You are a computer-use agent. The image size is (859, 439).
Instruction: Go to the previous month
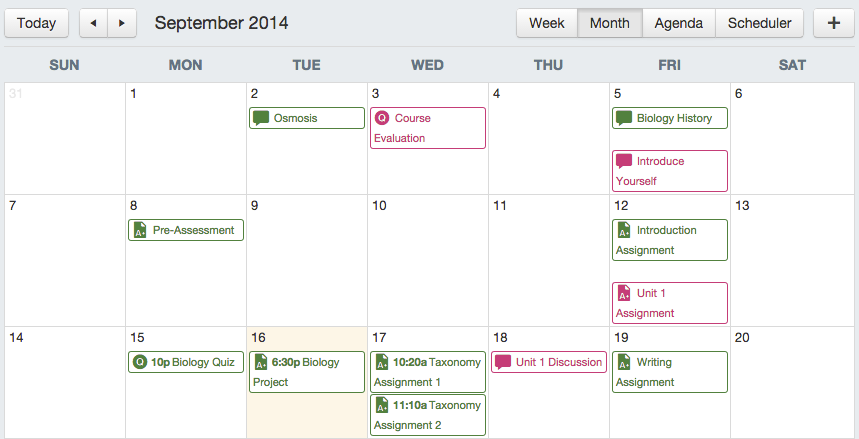(94, 23)
